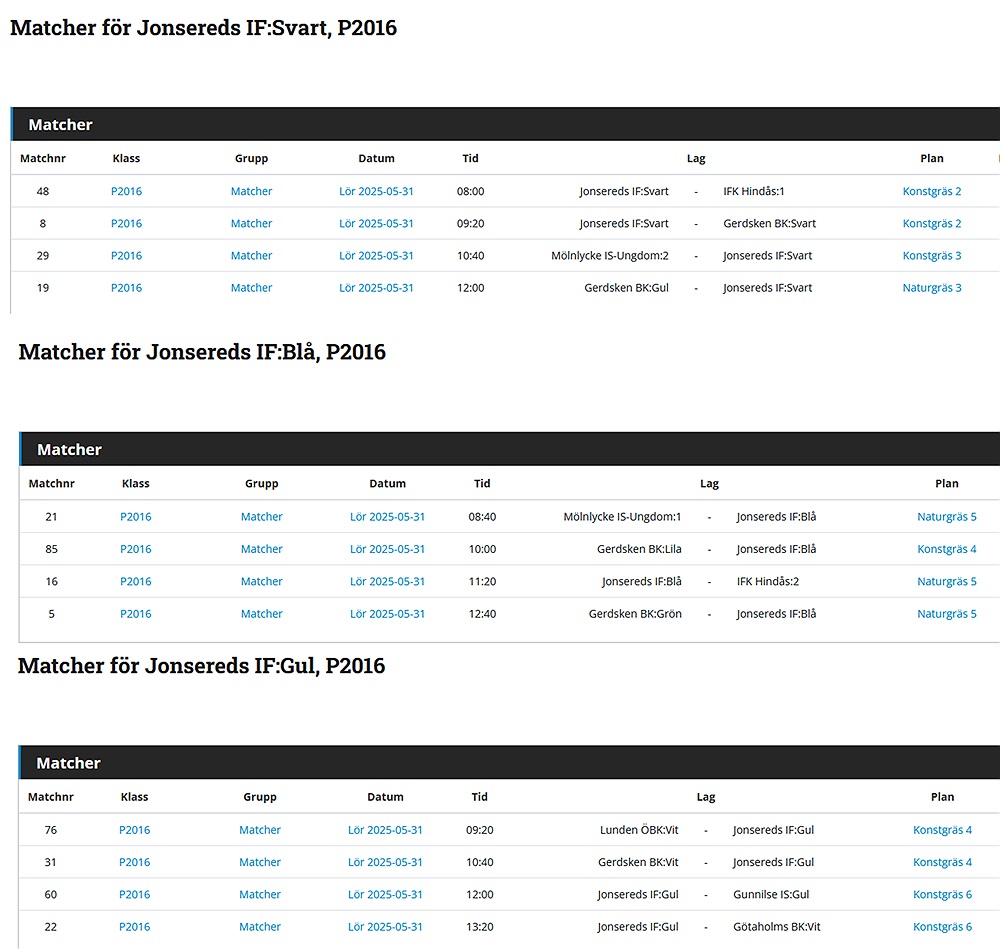Open P2016 class link in match 31 row
This screenshot has width=1000, height=949.
point(134,862)
